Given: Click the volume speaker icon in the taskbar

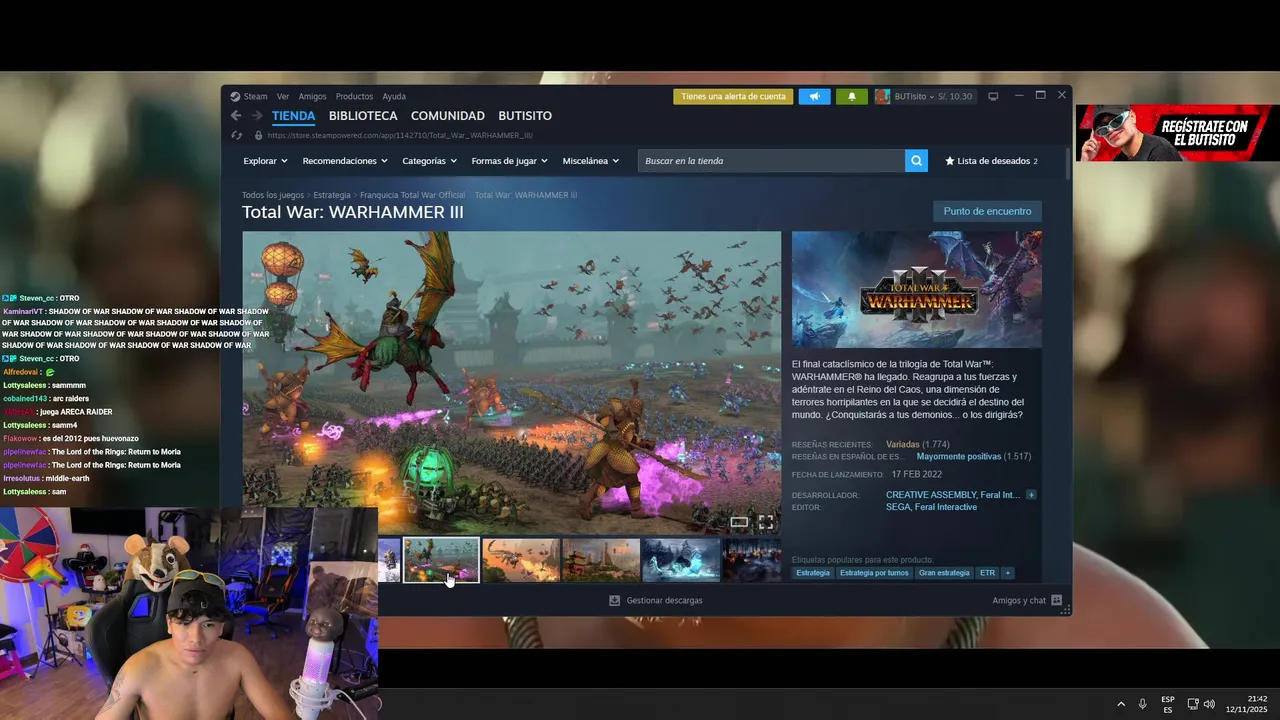Looking at the screenshot, I should (x=1209, y=704).
